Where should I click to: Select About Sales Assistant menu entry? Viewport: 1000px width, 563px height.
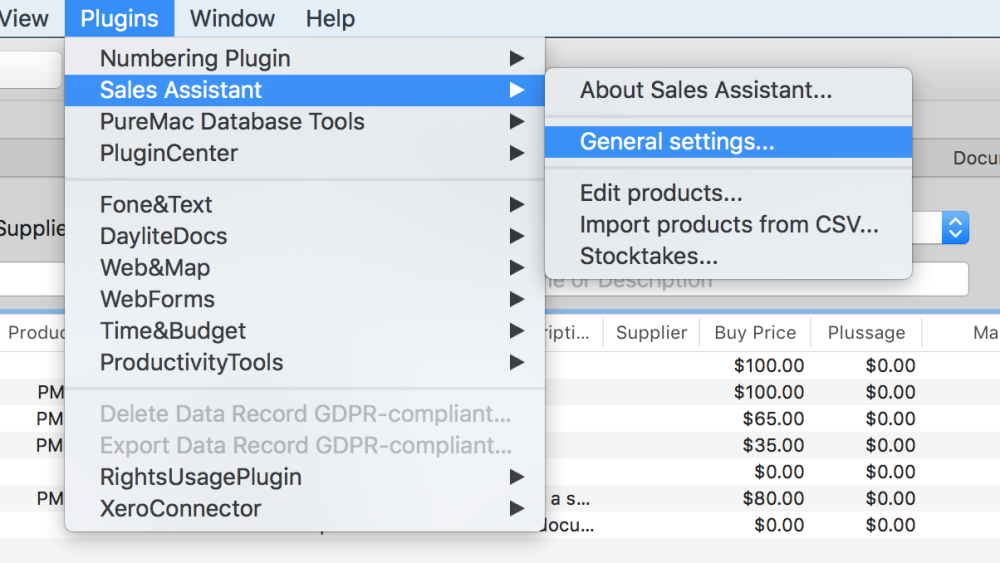[705, 90]
